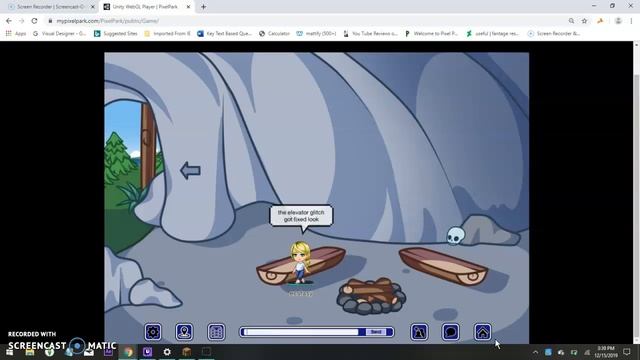Click the left arrow to exit the cave
The width and height of the screenshot is (640, 360).
190,170
